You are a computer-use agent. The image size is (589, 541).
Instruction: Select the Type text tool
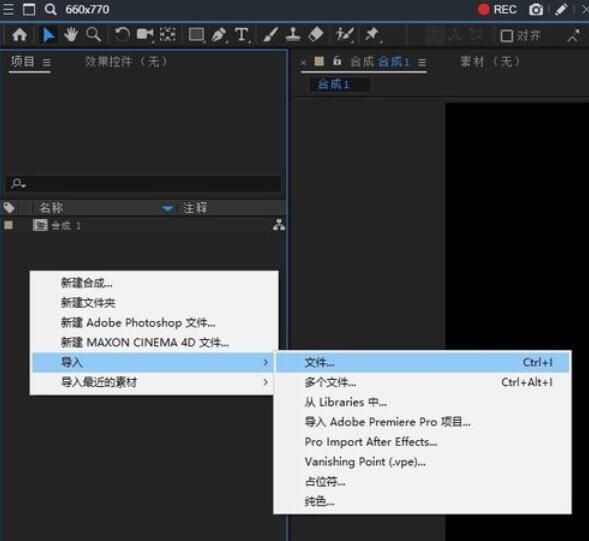click(x=242, y=35)
